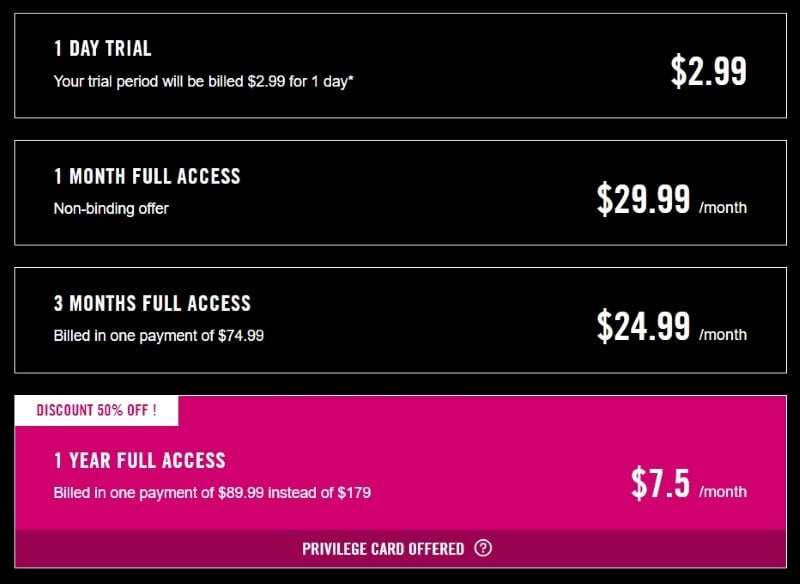Screen dimensions: 800x584
Task: Click the 'Non-binding offer' description text
Action: click(111, 209)
